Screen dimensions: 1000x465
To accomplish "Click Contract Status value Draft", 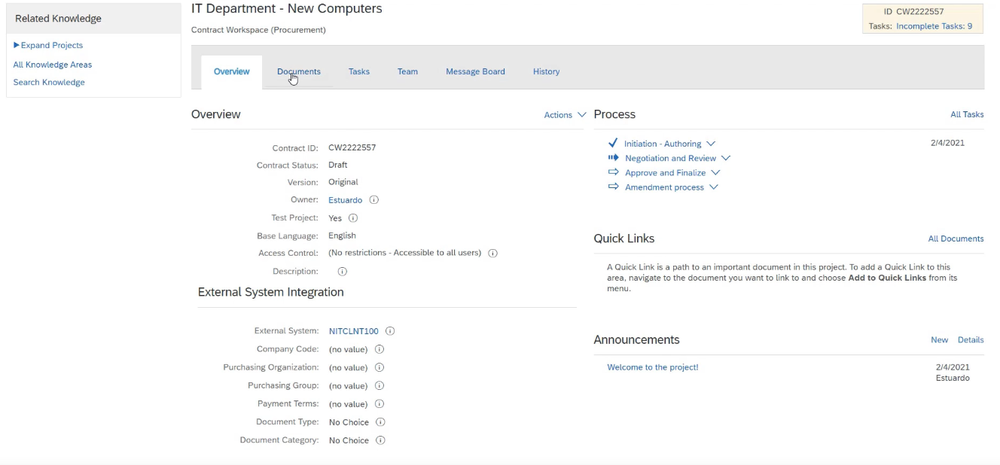I will [x=338, y=165].
